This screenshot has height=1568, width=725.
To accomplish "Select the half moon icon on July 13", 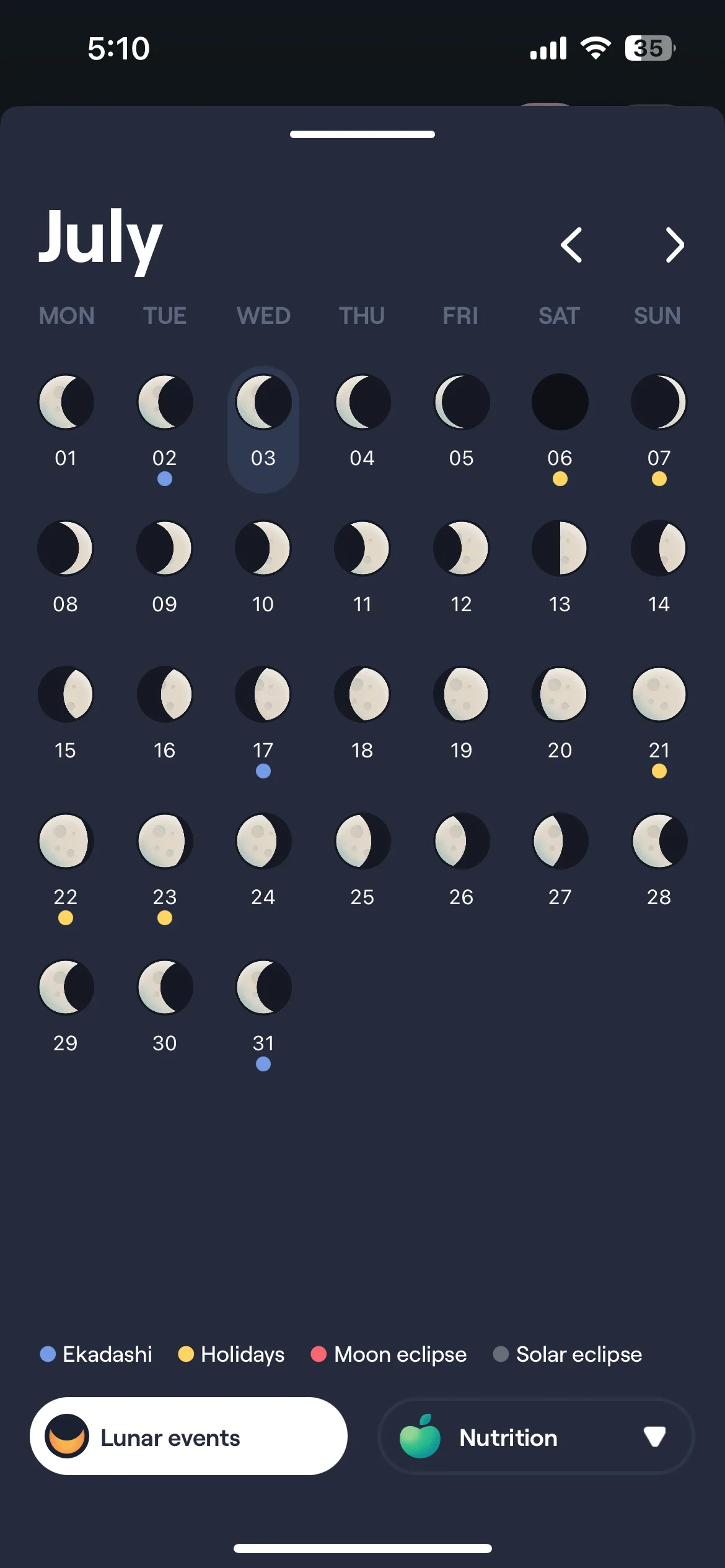I will pos(560,548).
